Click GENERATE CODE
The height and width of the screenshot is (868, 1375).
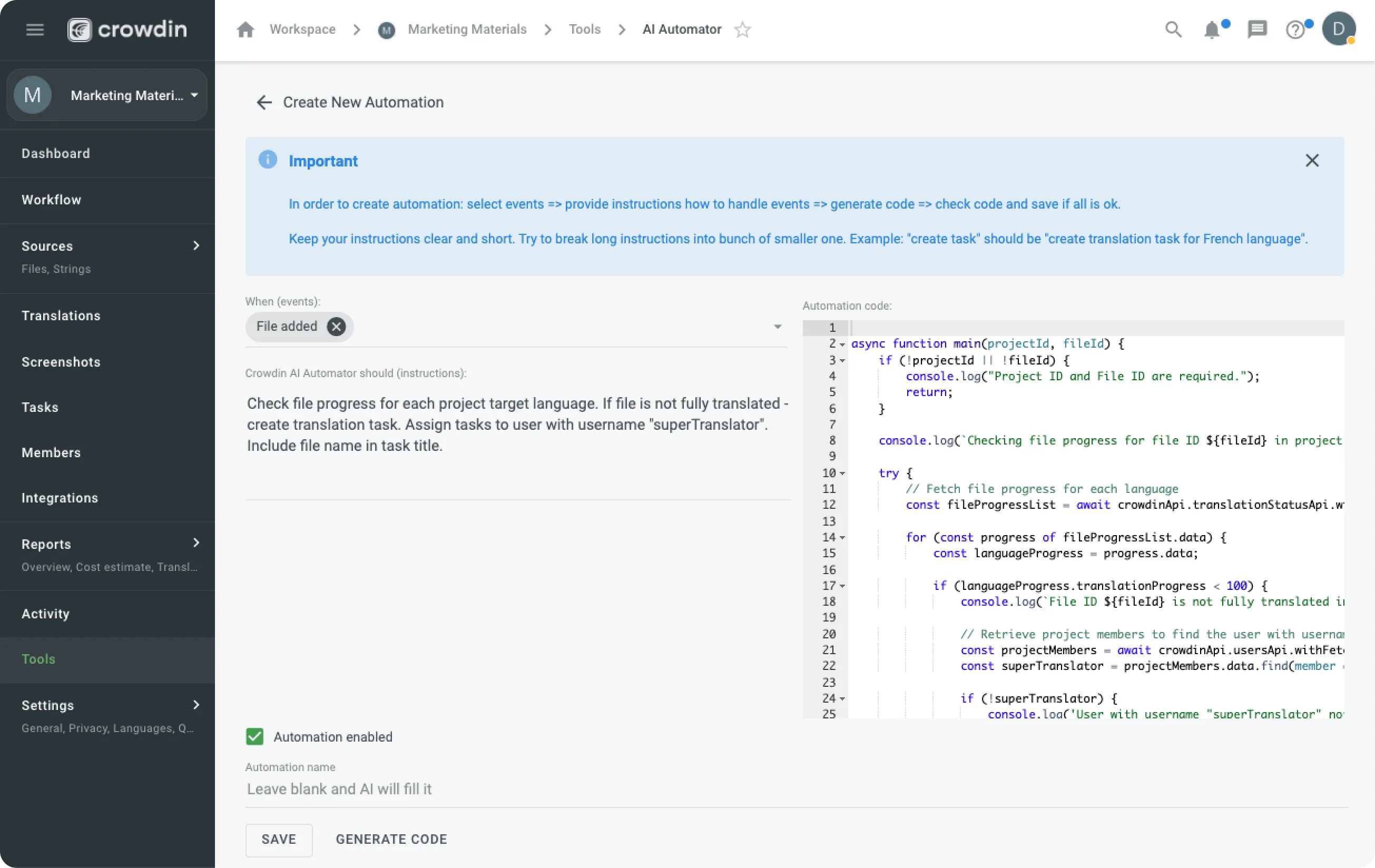click(x=392, y=839)
